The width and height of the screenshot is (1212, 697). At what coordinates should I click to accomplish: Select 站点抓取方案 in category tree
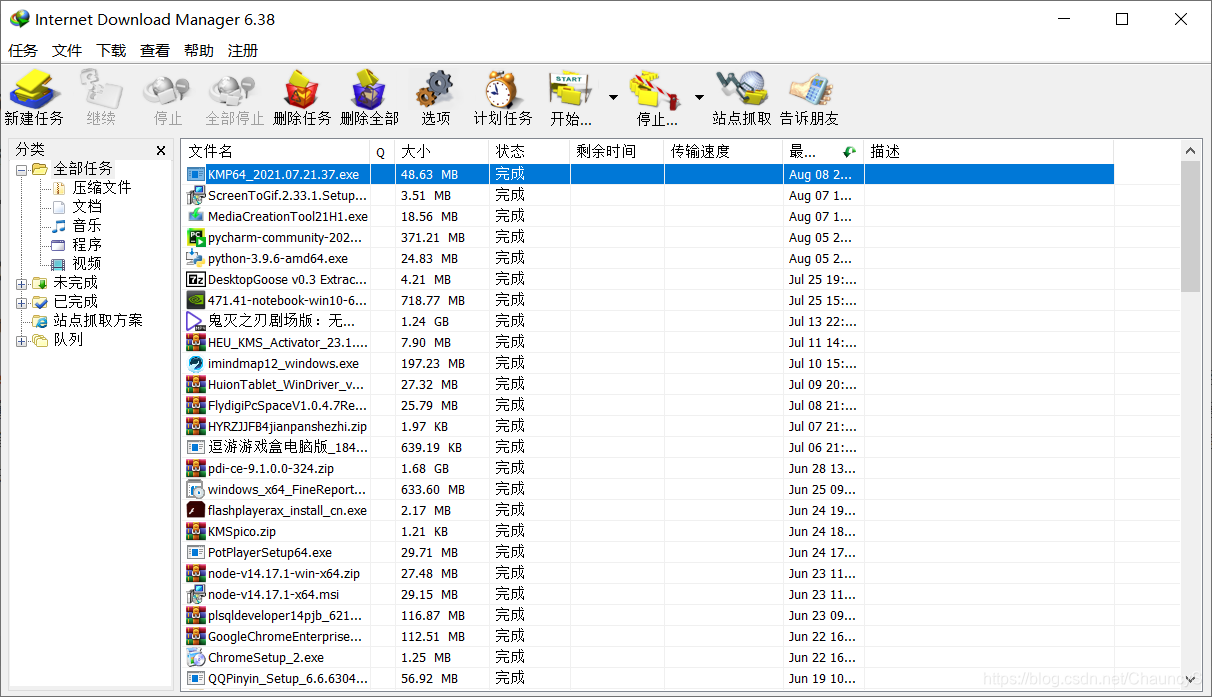pos(98,321)
